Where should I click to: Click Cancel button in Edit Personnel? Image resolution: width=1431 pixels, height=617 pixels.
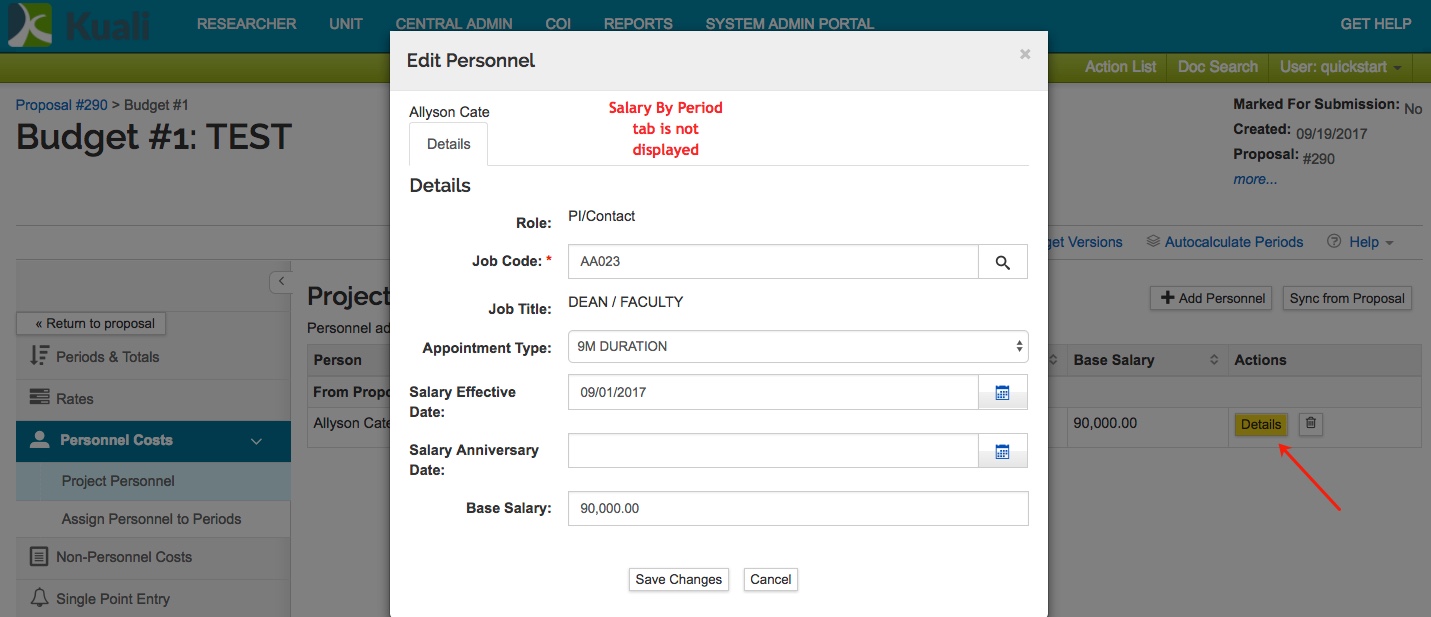click(771, 580)
